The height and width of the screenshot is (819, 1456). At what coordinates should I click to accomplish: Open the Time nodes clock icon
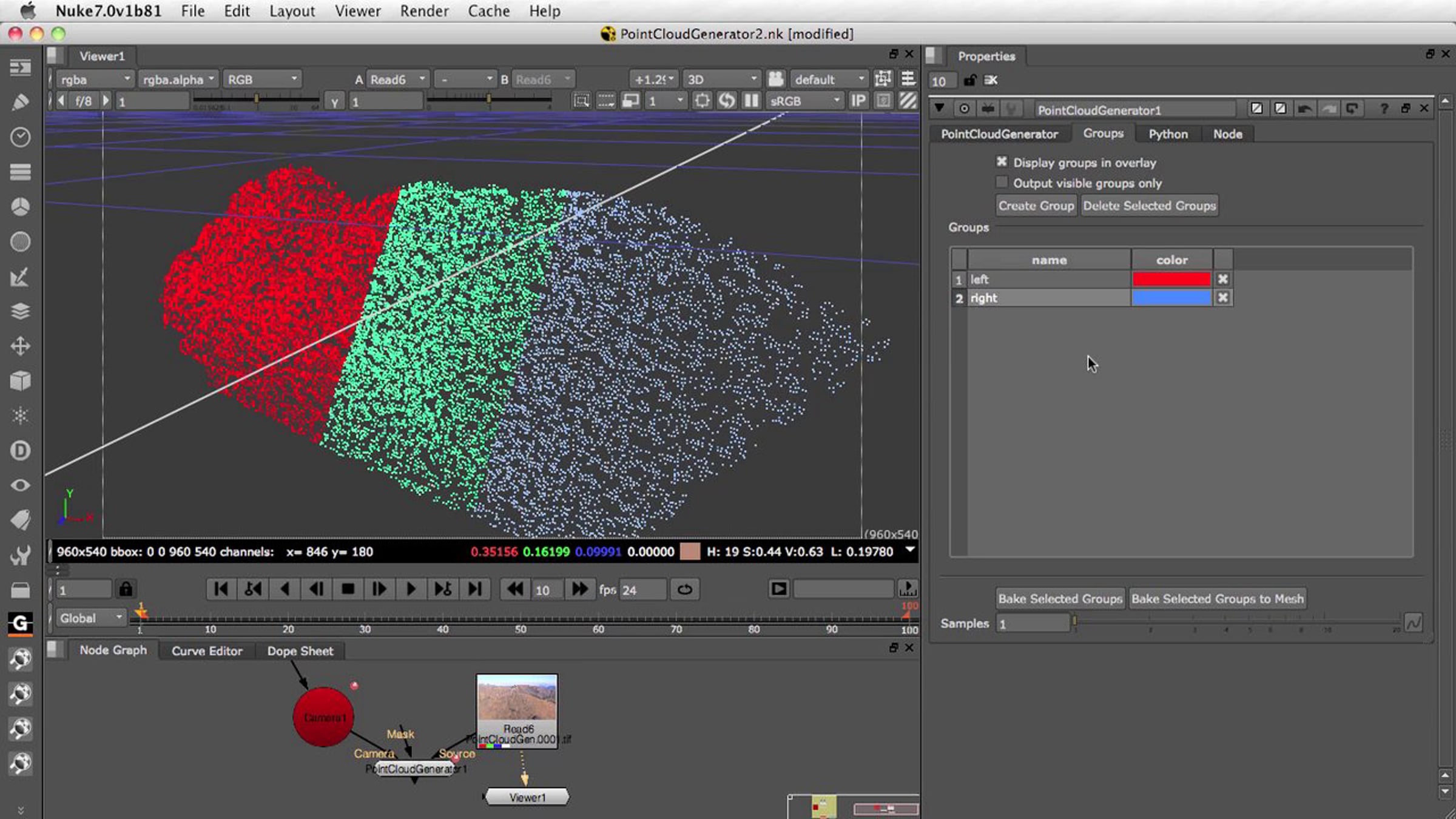[20, 137]
